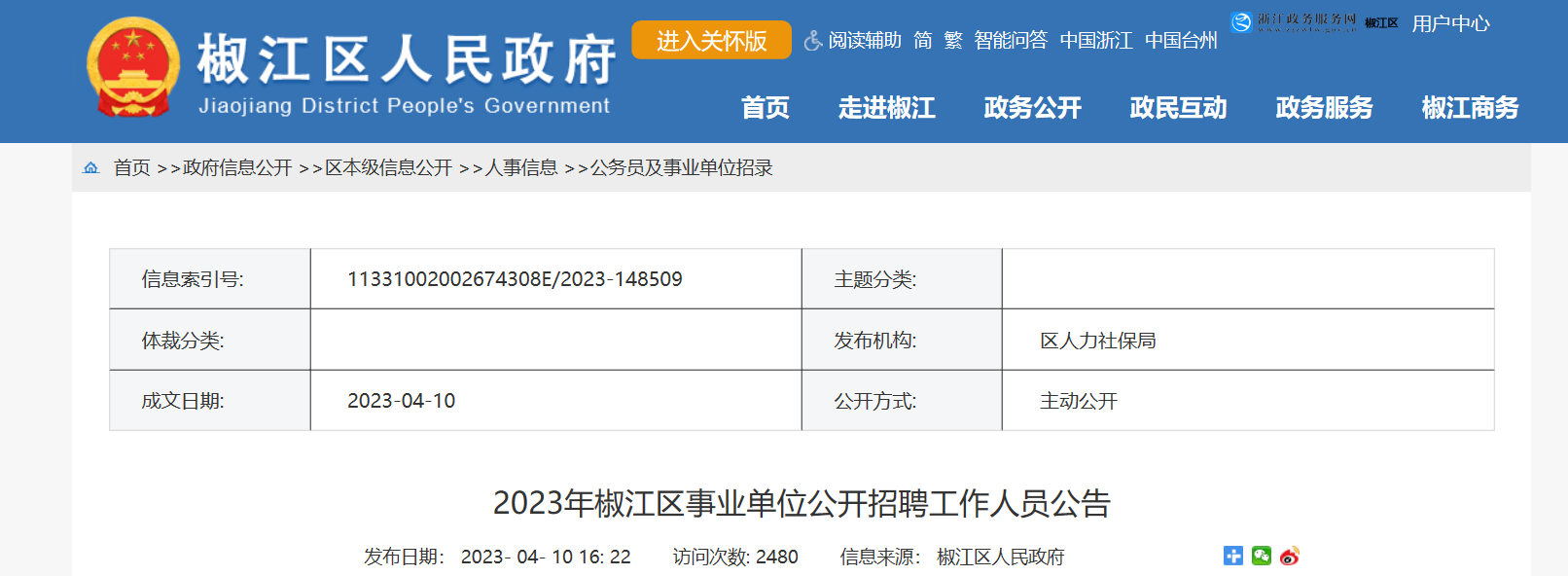Viewport: 1568px width, 576px height.
Task: Click the 主动公开 disclosure cell
Action: (1079, 401)
